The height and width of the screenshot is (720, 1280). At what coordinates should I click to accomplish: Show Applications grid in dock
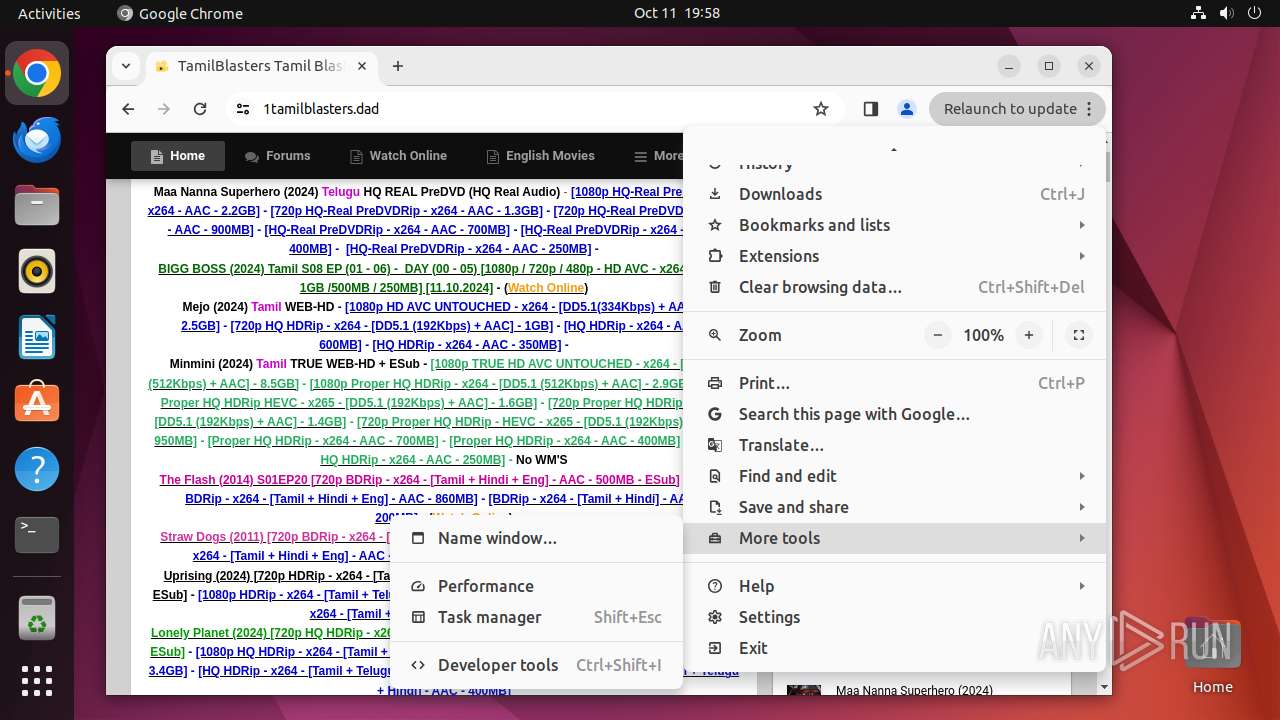tap(37, 681)
